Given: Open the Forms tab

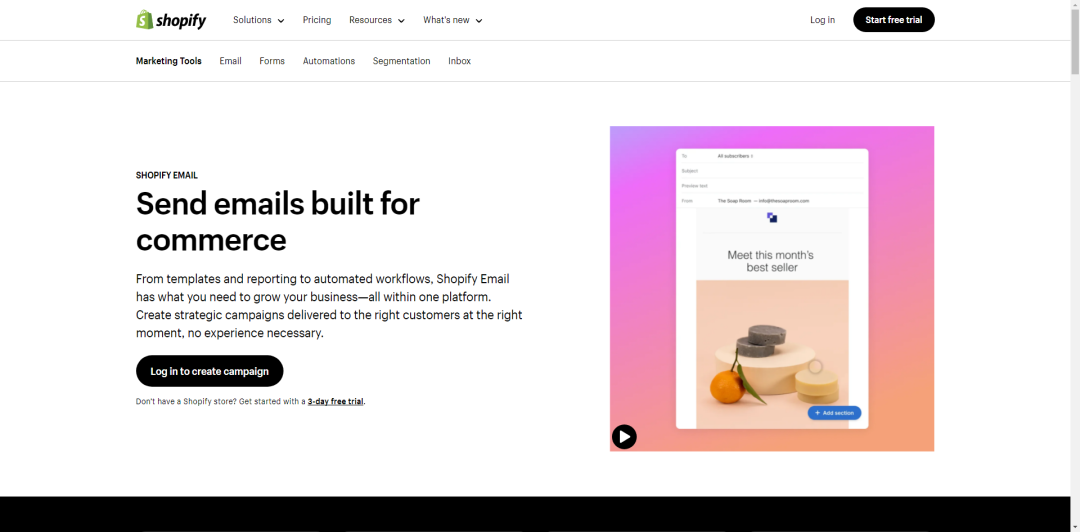Looking at the screenshot, I should coord(272,61).
